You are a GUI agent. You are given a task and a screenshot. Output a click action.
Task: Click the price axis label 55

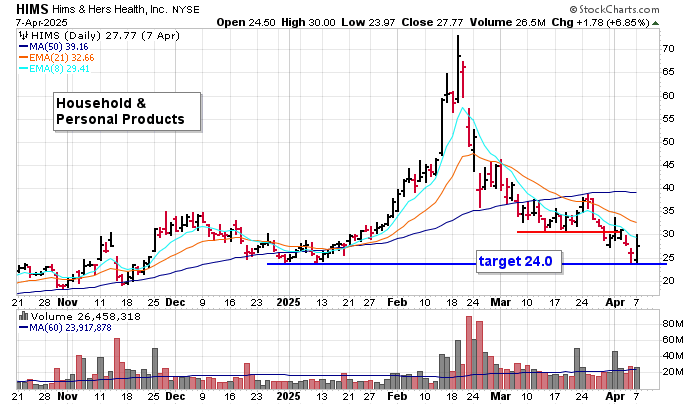[x=668, y=119]
